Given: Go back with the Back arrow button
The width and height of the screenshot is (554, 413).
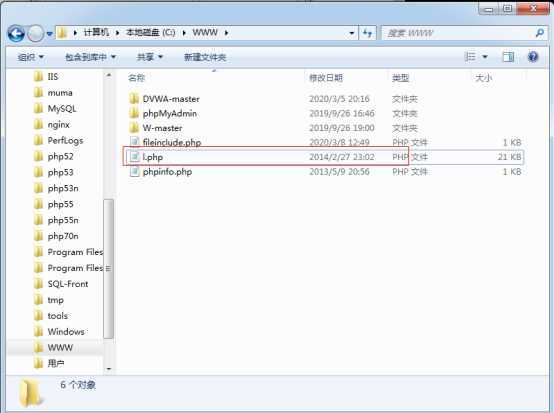Looking at the screenshot, I should click(16, 34).
